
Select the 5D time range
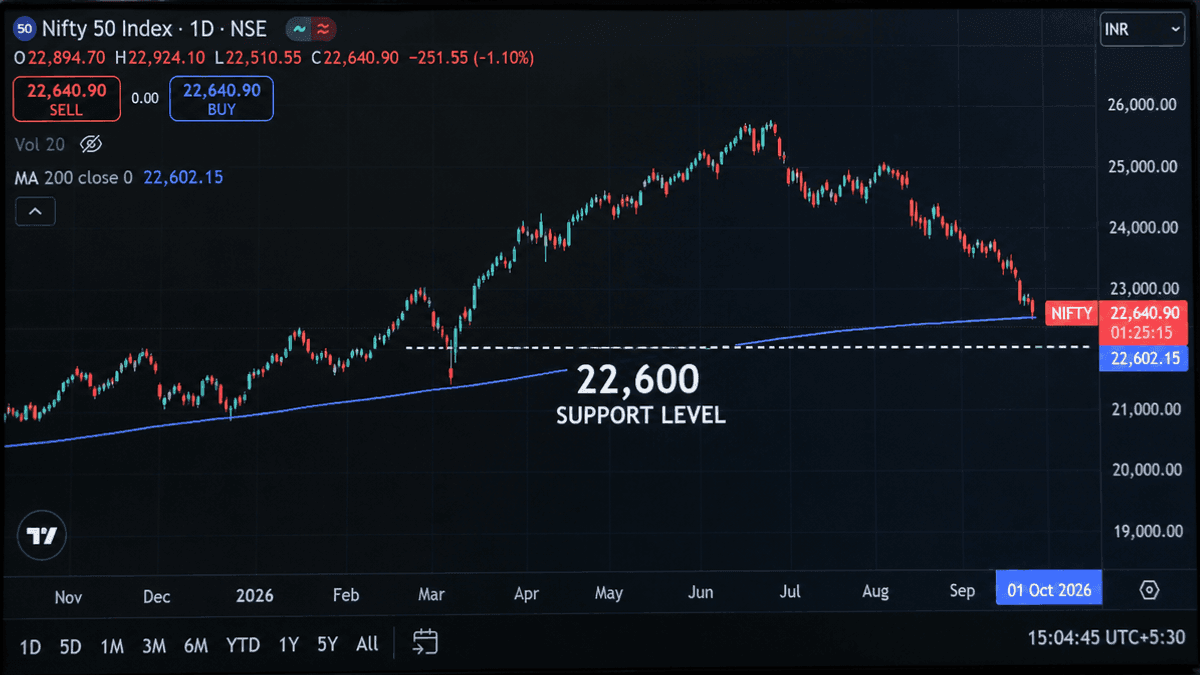tap(70, 646)
